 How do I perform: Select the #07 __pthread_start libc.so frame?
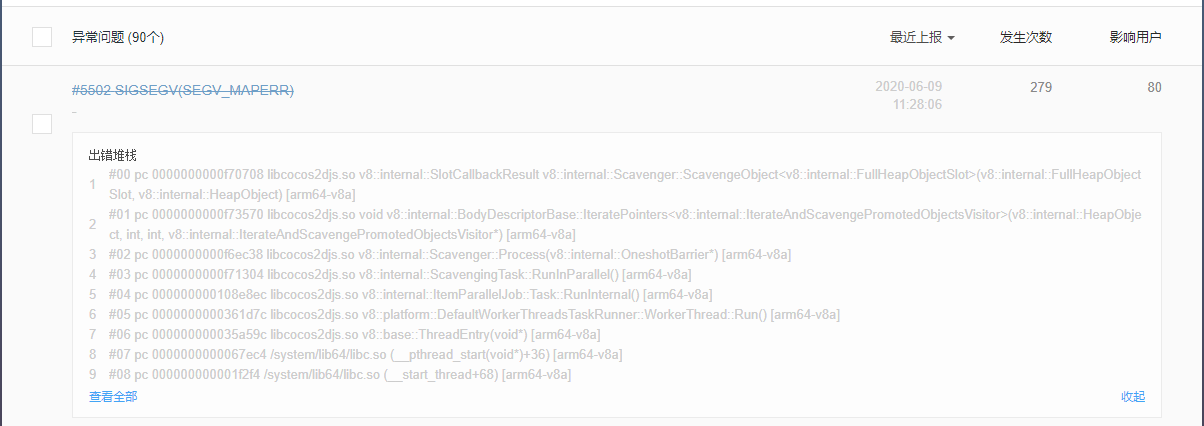pyautogui.click(x=366, y=355)
